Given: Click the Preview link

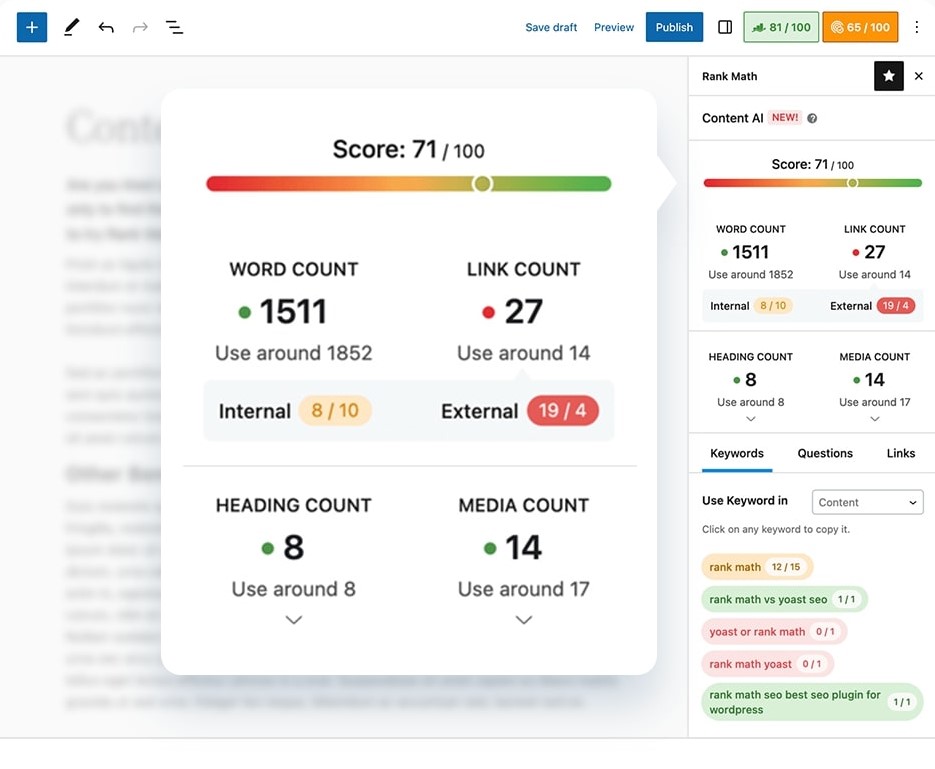Looking at the screenshot, I should pyautogui.click(x=614, y=27).
